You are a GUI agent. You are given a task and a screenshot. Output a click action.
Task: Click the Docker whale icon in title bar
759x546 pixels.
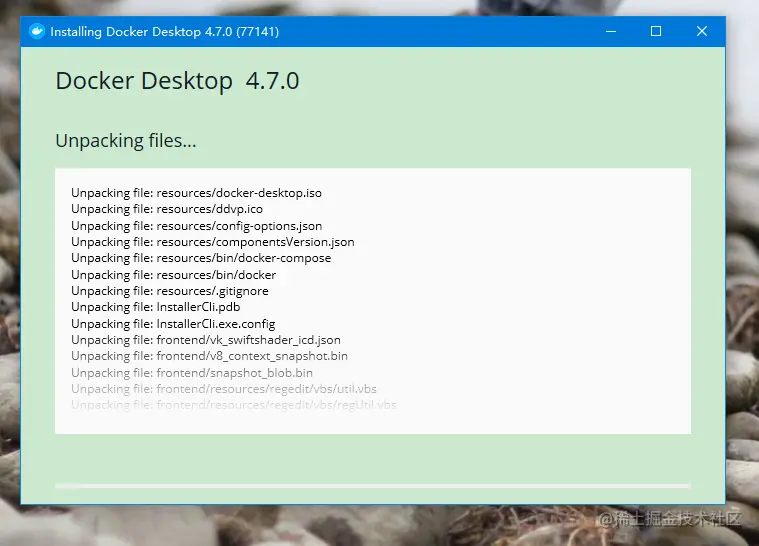point(37,31)
